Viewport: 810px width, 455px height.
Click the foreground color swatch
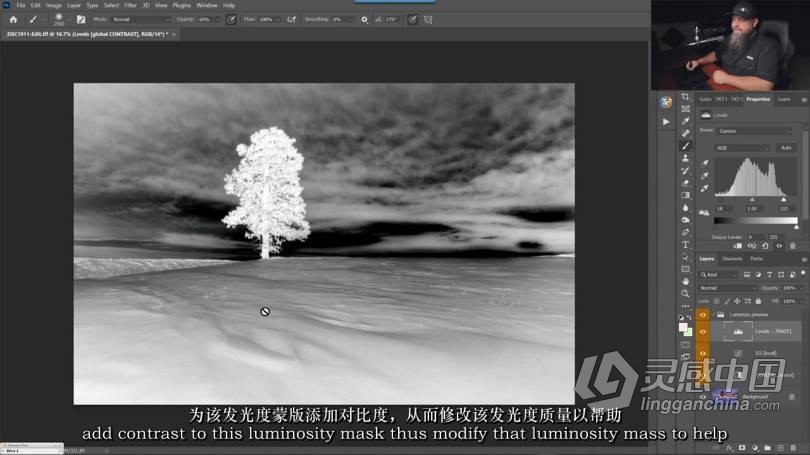[683, 326]
